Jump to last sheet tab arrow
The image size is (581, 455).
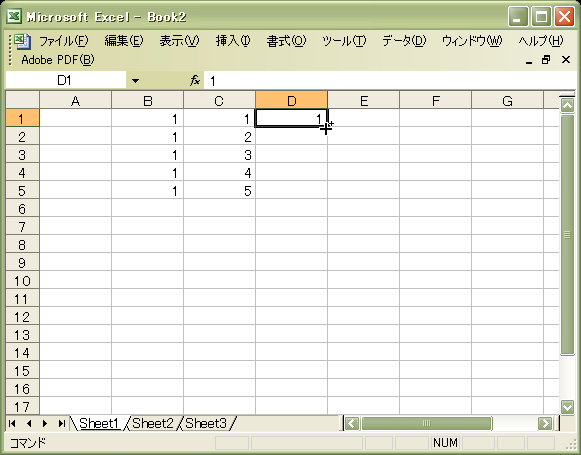pyautogui.click(x=62, y=423)
